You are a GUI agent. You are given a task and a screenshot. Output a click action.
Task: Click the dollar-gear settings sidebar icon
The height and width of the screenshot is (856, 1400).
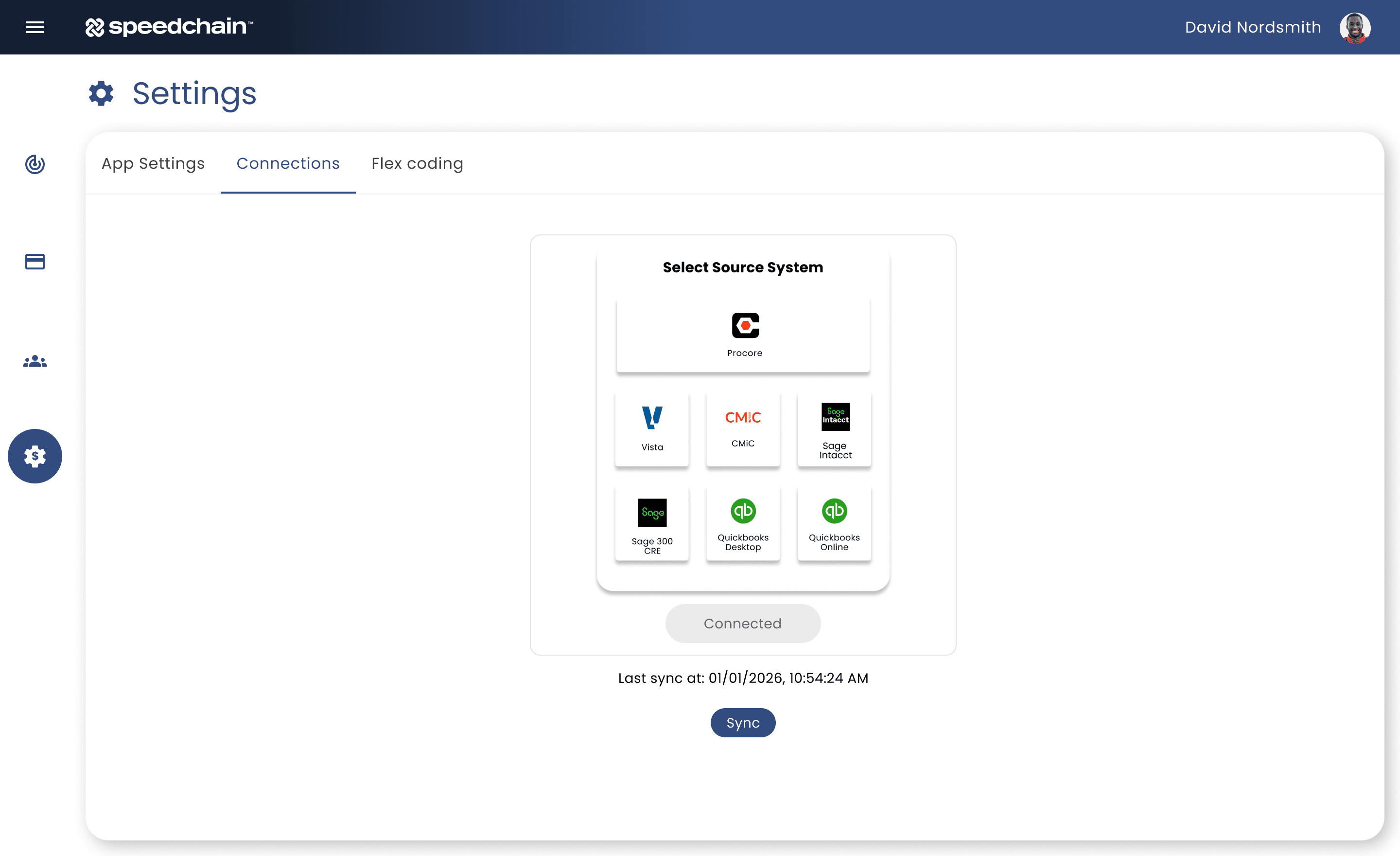coord(35,456)
